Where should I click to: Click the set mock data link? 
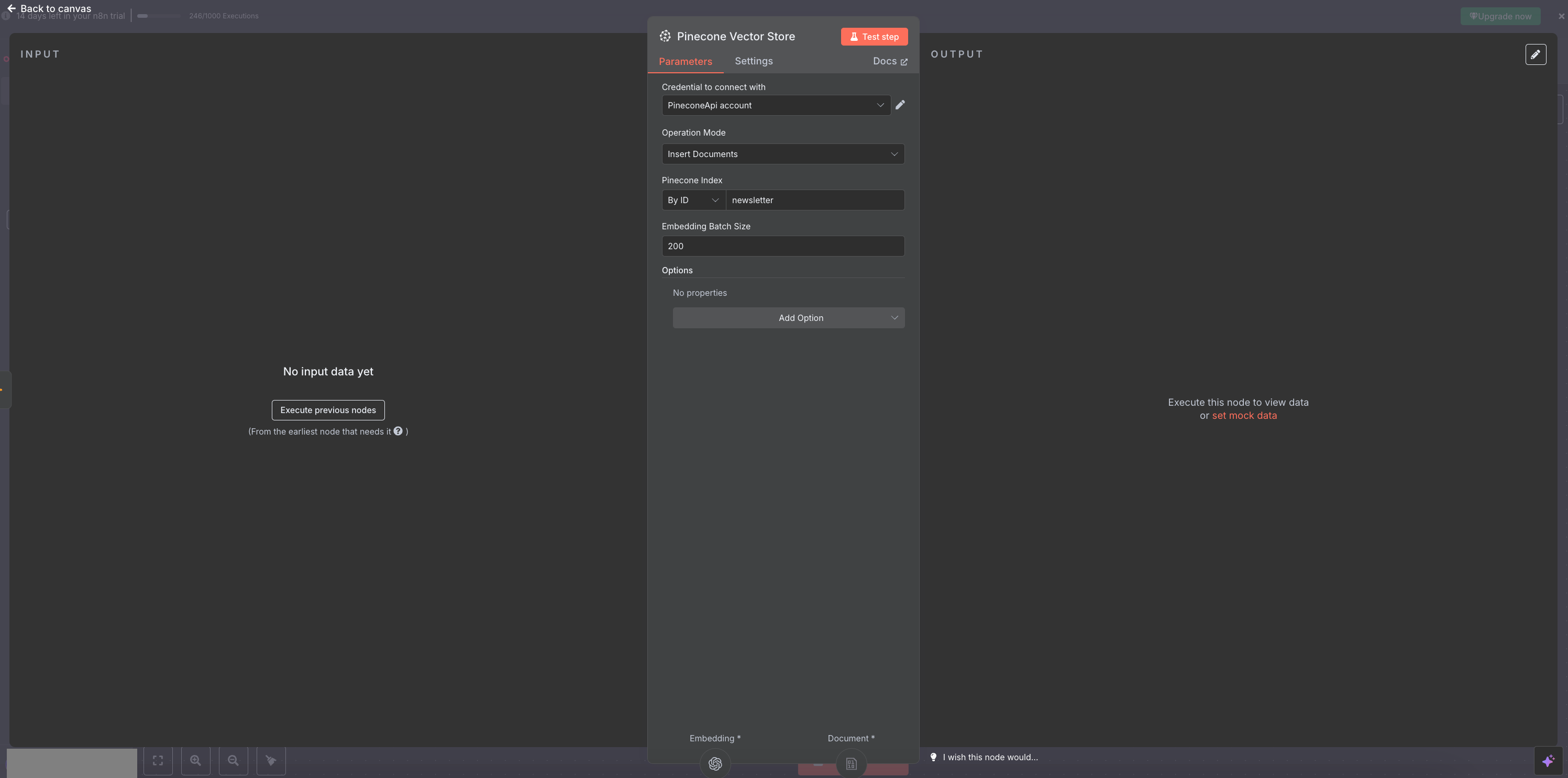[x=1244, y=416]
